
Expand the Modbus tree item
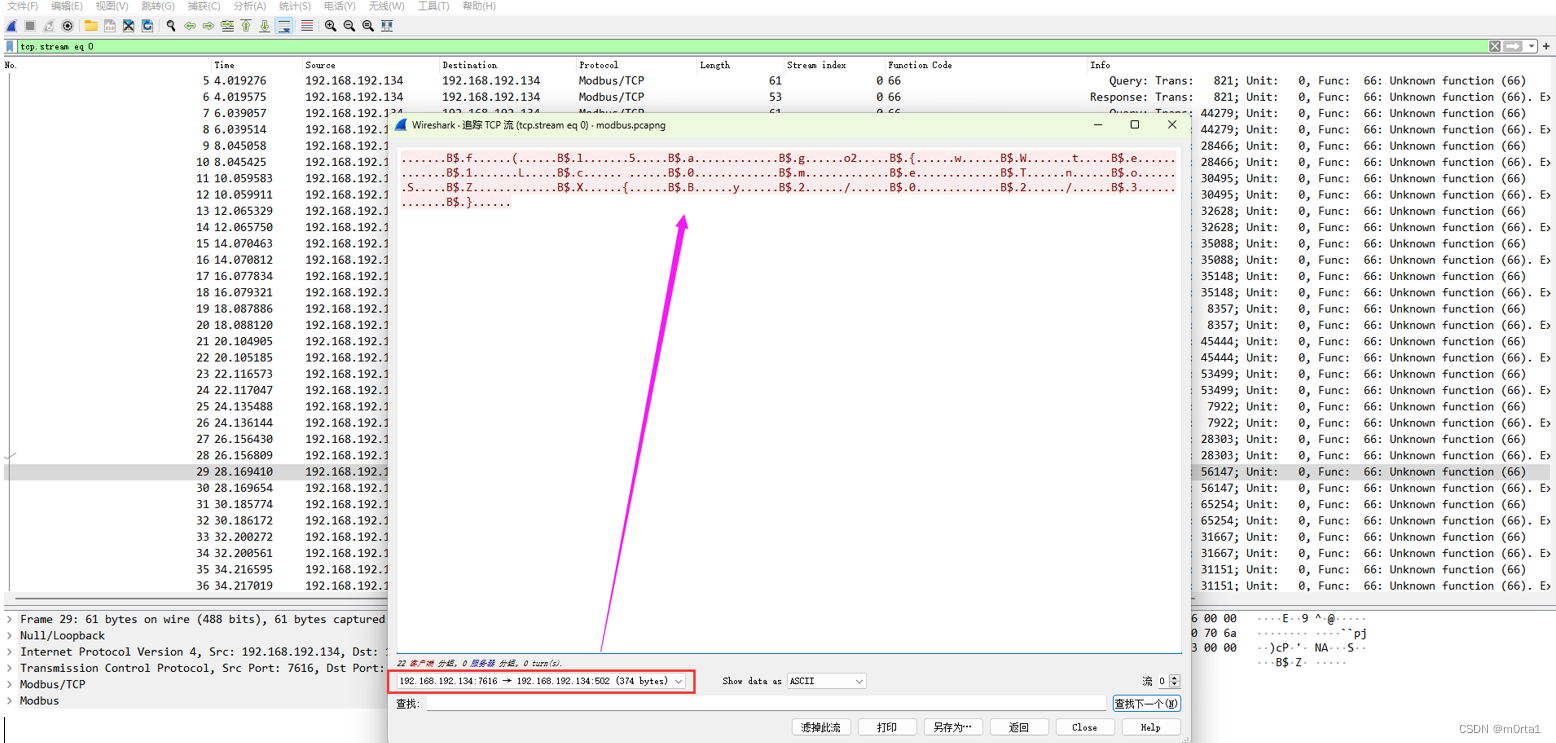[x=10, y=701]
